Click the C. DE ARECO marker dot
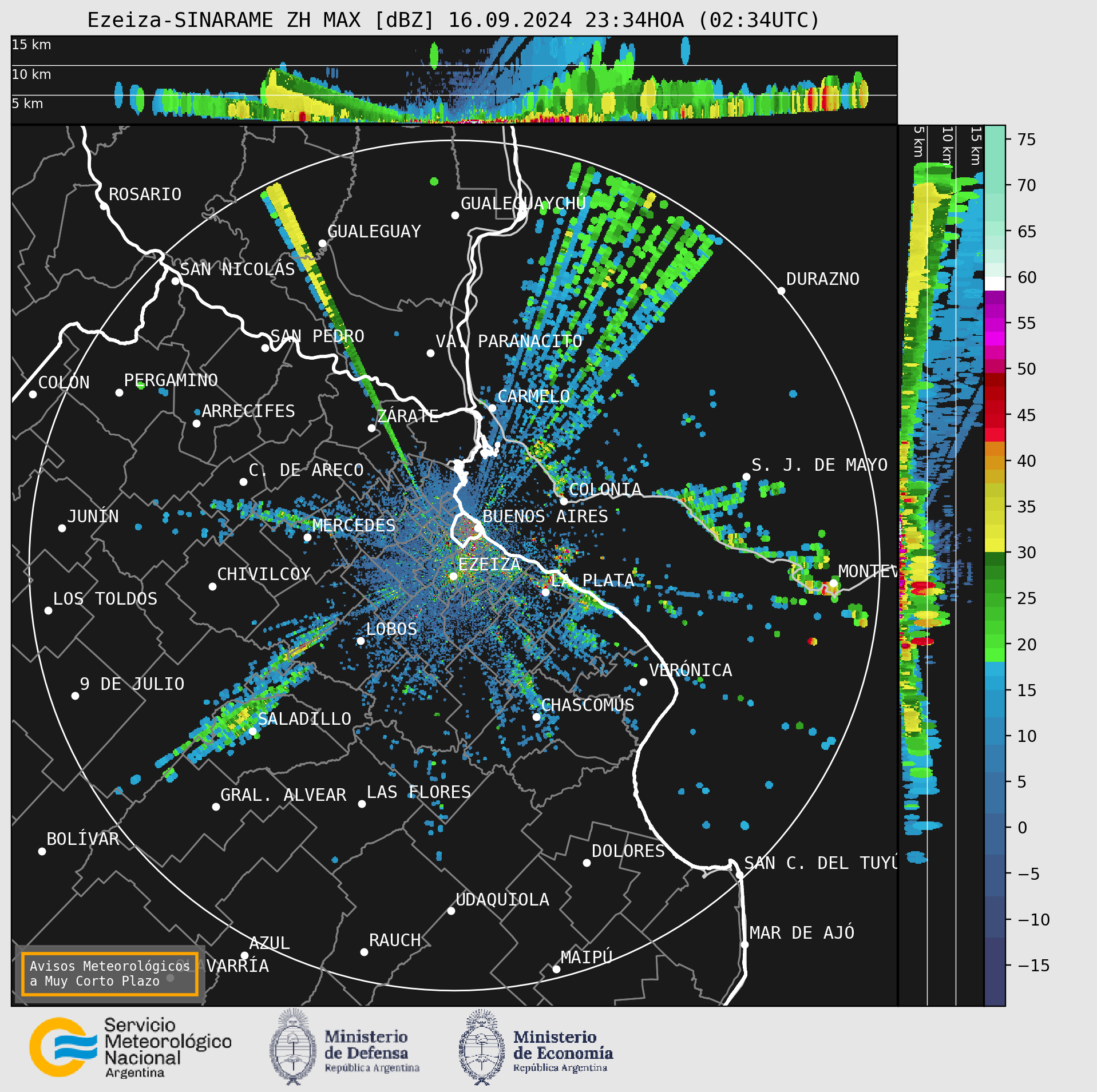1097x1092 pixels. (x=243, y=482)
